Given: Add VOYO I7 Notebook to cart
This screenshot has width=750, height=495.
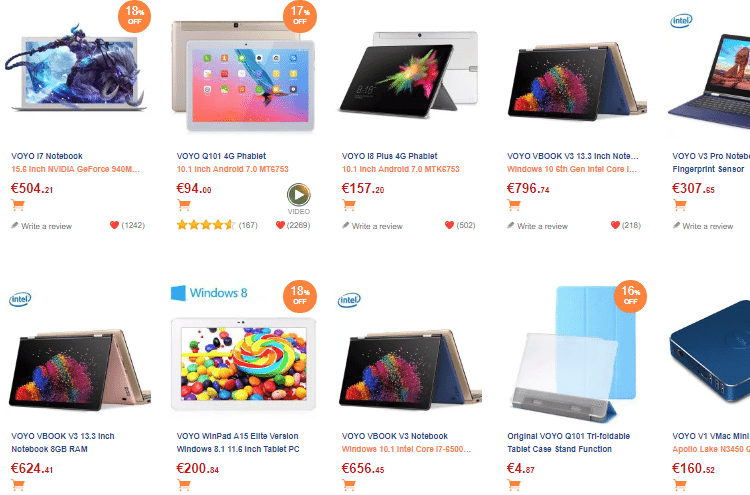Looking at the screenshot, I should [x=18, y=206].
